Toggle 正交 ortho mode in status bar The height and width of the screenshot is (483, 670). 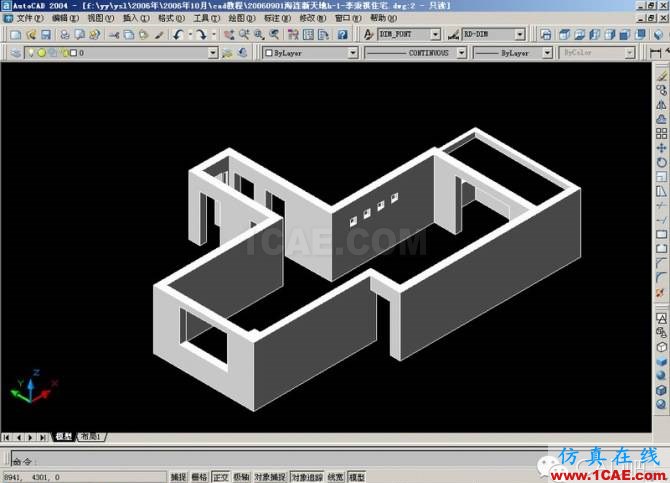click(221, 477)
